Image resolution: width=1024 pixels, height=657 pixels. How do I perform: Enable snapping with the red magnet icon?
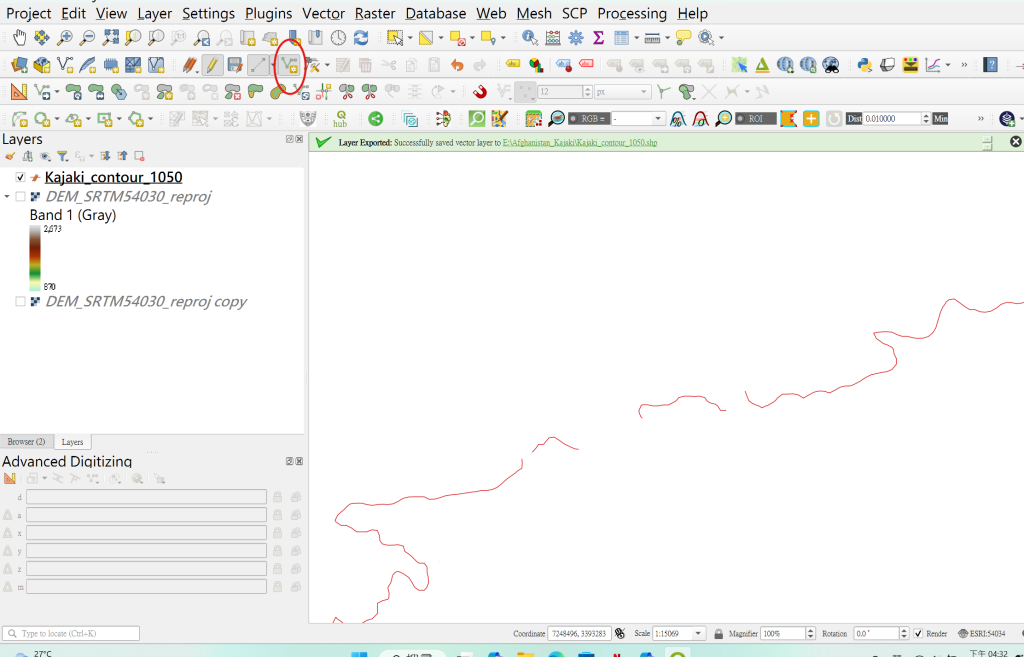pos(480,92)
